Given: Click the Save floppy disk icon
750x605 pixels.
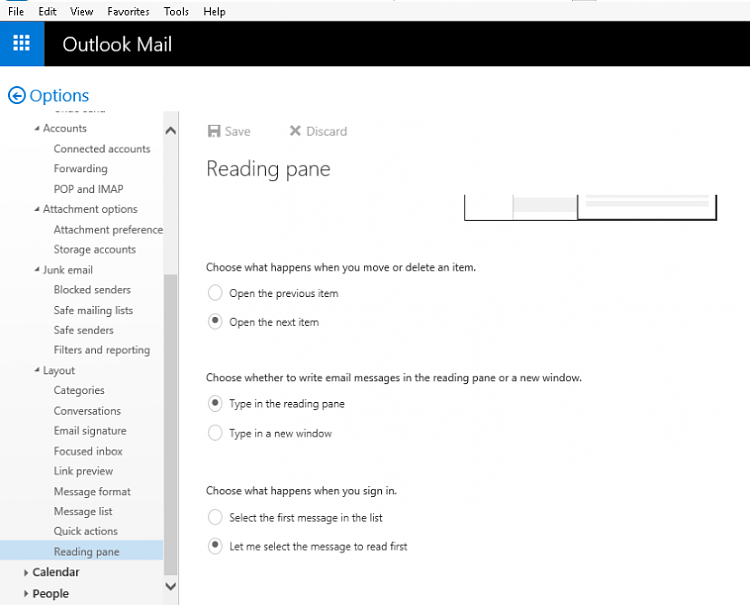Looking at the screenshot, I should [x=213, y=131].
